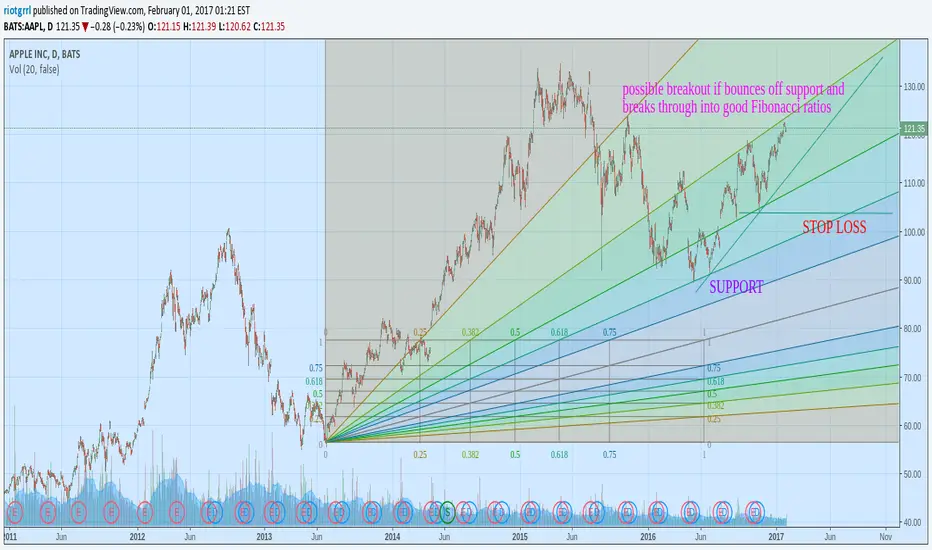Click the C:121.35 close value in header
Screen dimensions: 932x550
pos(269,27)
